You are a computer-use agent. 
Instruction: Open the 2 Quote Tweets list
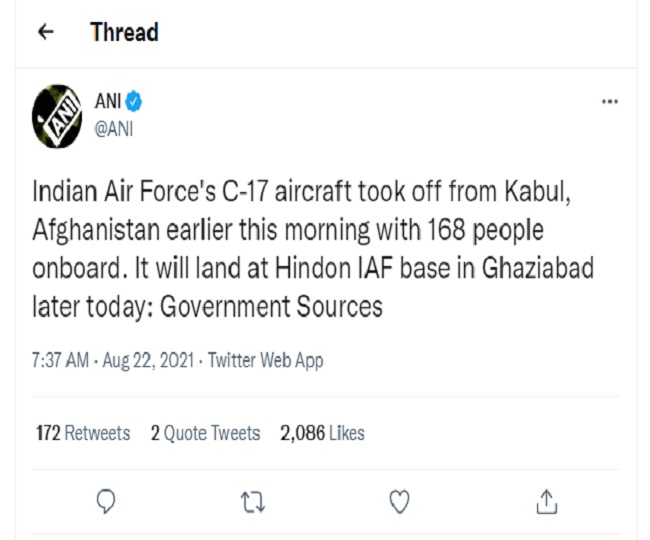tap(205, 433)
